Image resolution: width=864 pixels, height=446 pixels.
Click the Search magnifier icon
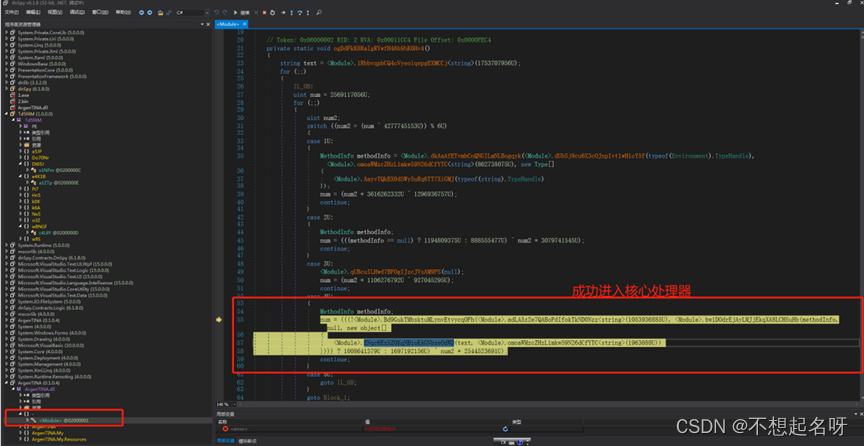[x=318, y=12]
